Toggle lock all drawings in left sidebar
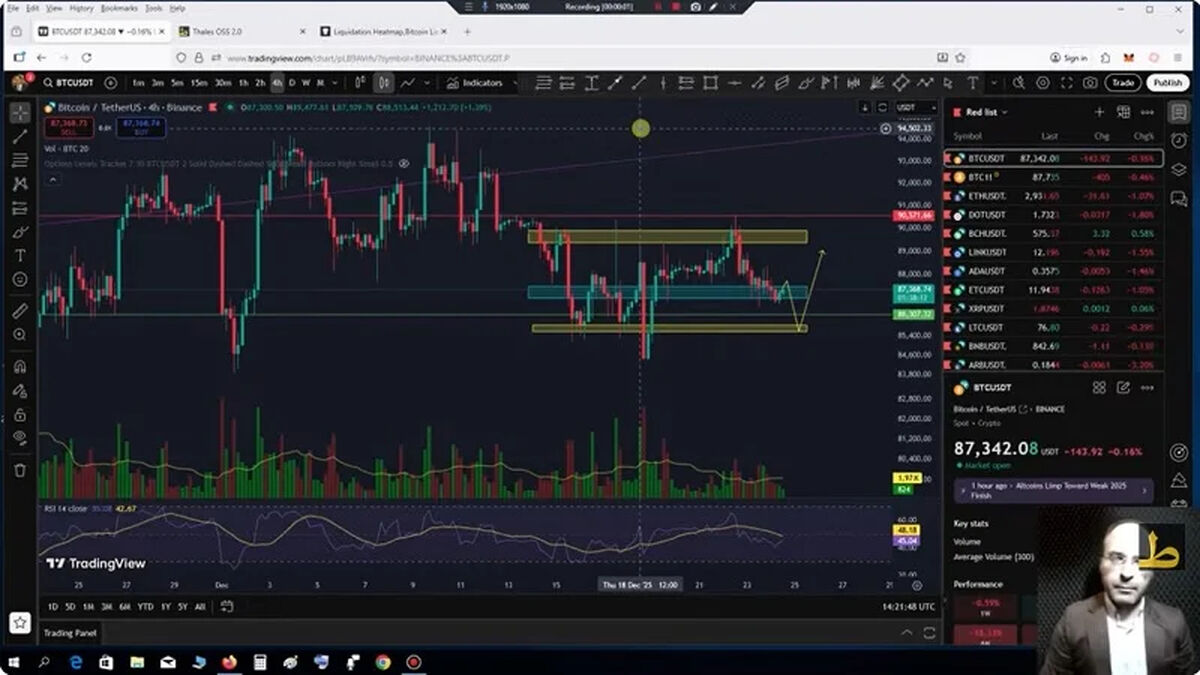 [x=20, y=414]
